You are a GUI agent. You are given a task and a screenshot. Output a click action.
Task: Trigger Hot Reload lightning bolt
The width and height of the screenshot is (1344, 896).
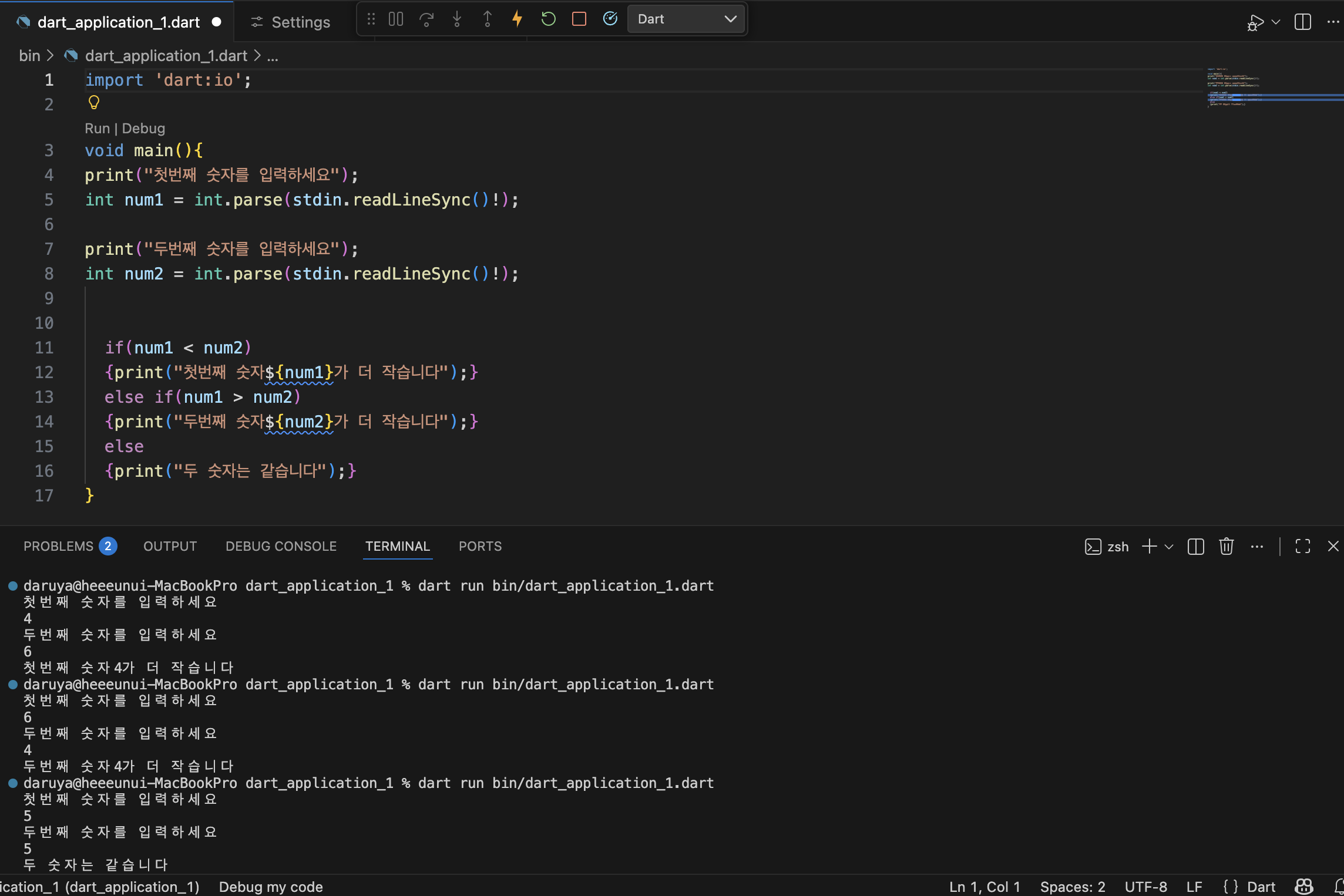point(518,19)
